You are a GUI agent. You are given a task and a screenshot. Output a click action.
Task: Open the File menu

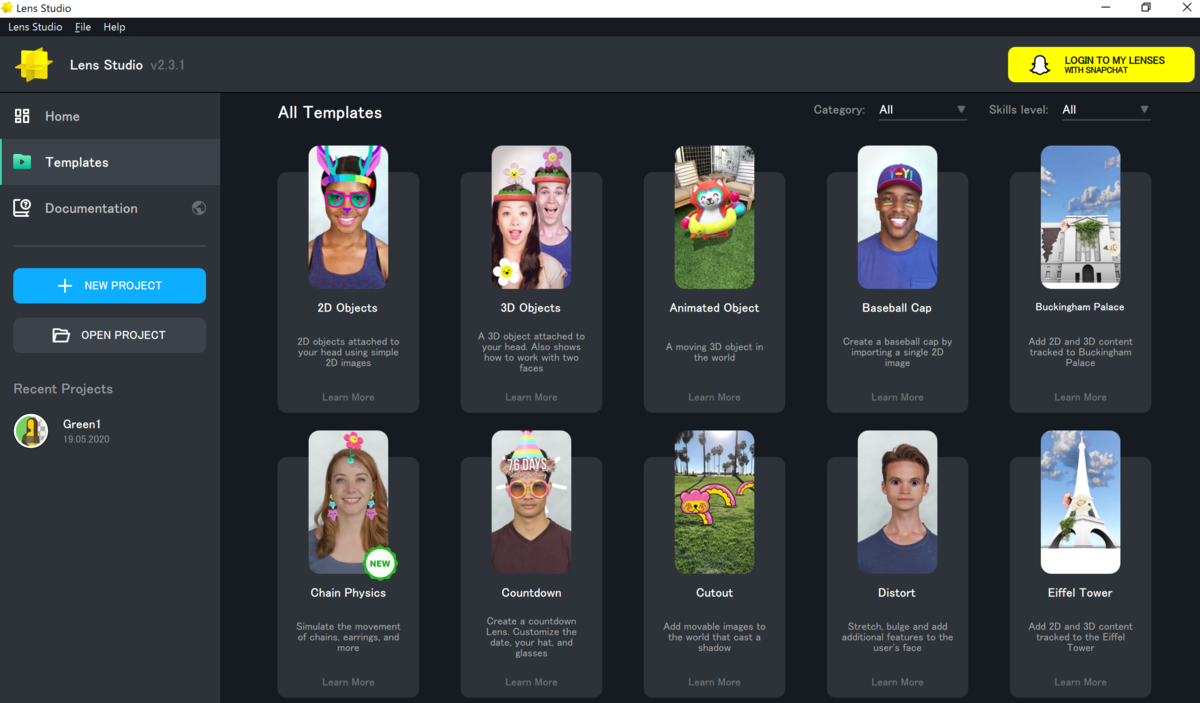click(x=83, y=27)
